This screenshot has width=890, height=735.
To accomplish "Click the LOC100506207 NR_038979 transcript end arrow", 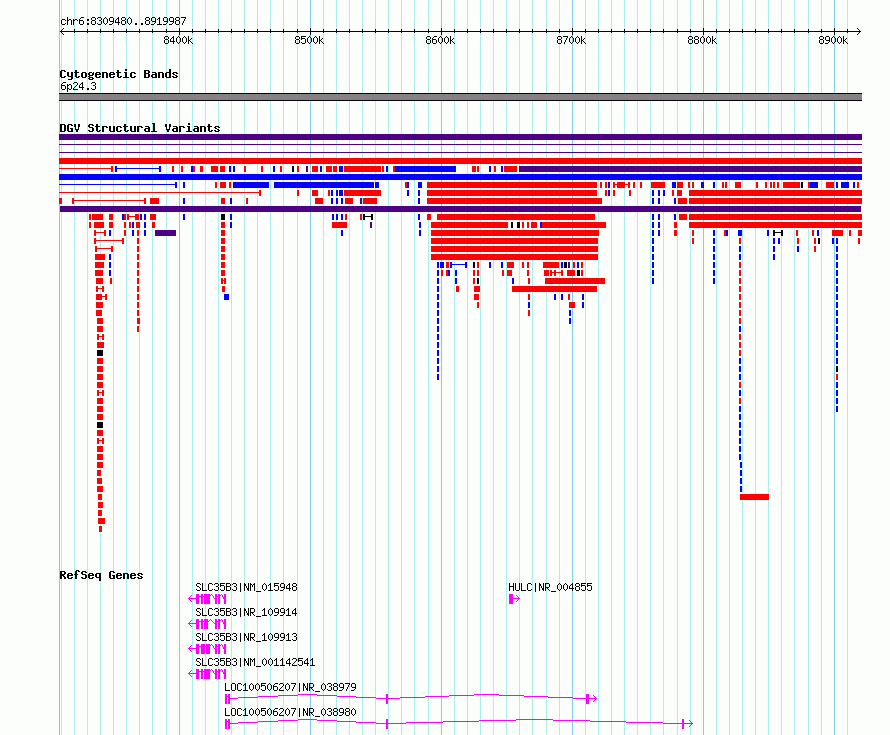I will (591, 699).
